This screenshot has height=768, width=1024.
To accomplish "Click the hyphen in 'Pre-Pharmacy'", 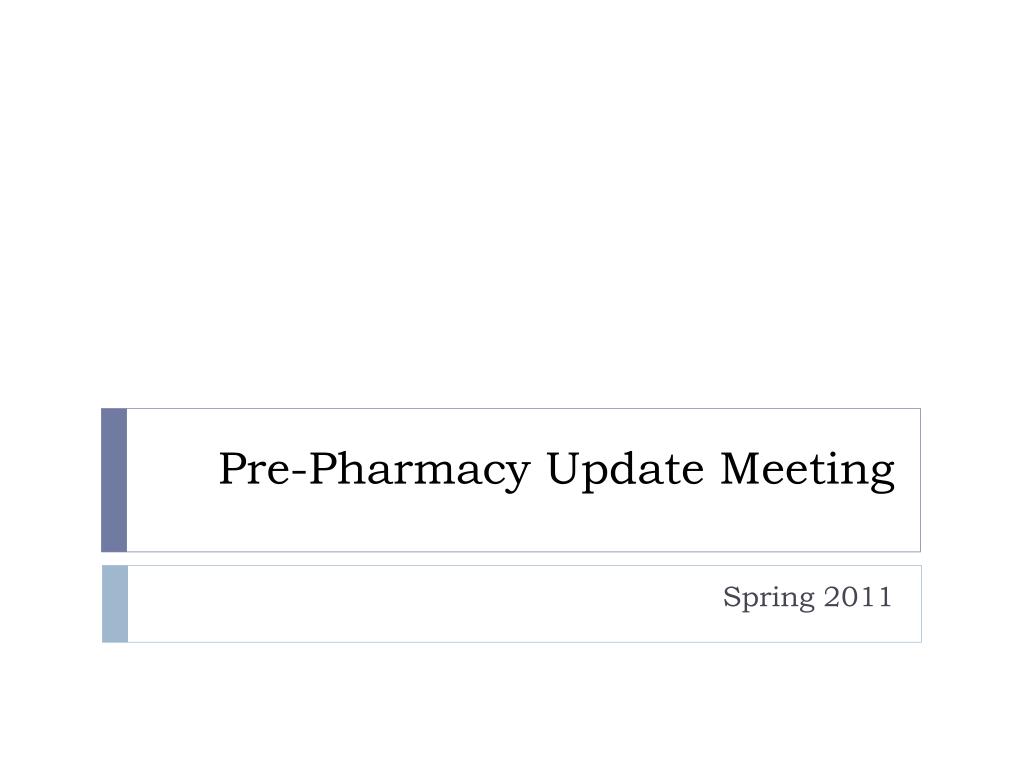I will (295, 473).
